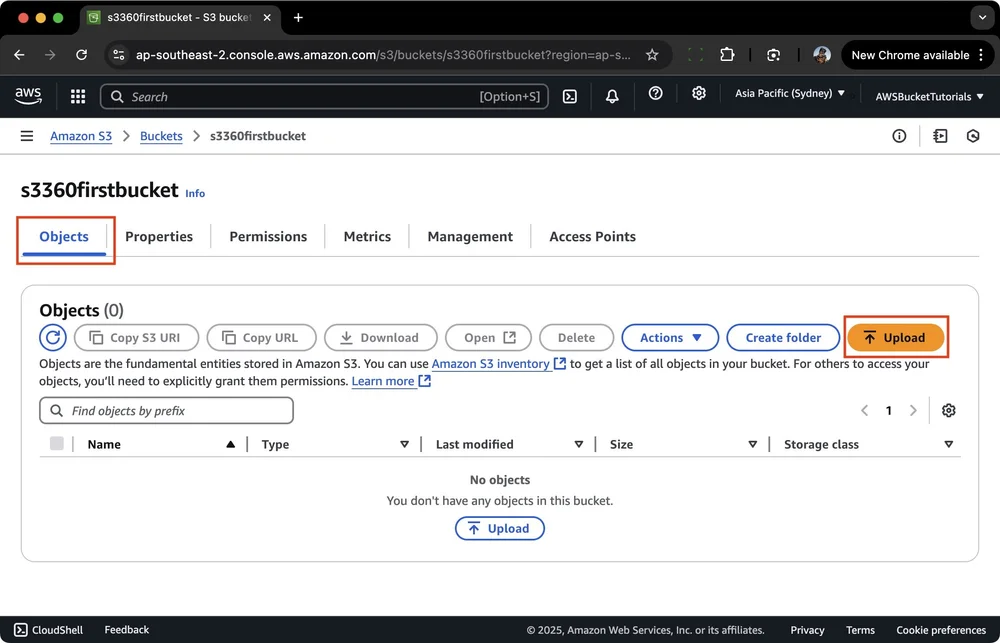Image resolution: width=1000 pixels, height=643 pixels.
Task: Refresh the objects list
Action: coord(53,337)
